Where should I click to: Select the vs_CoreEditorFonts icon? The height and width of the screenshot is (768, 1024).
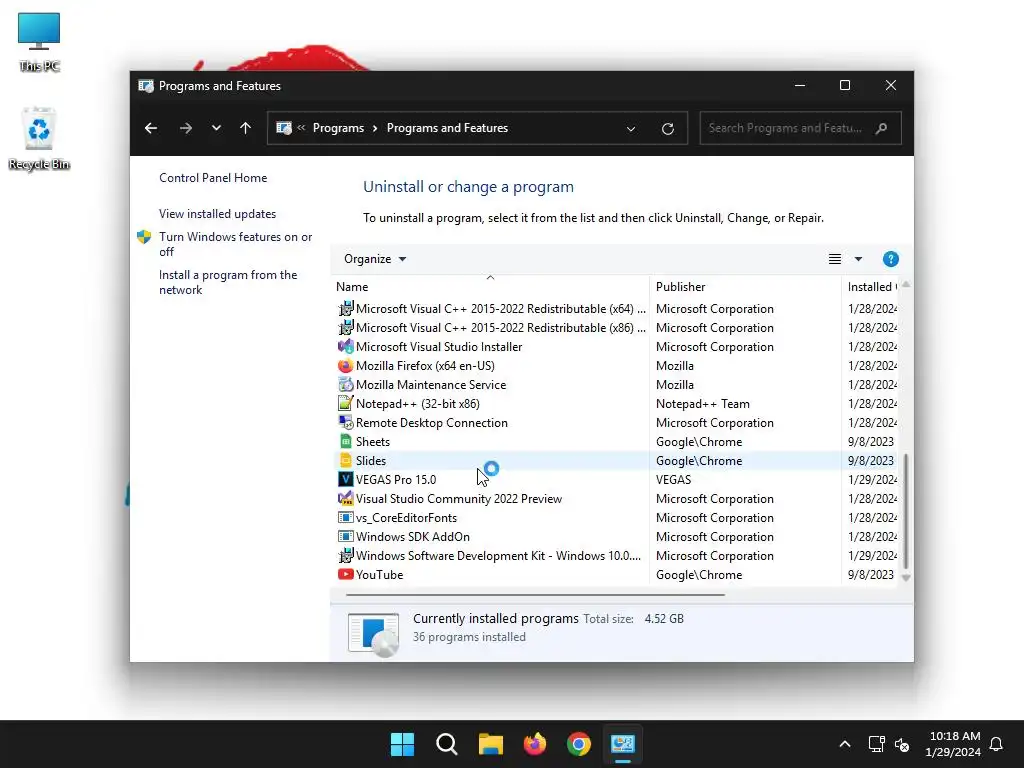click(345, 517)
